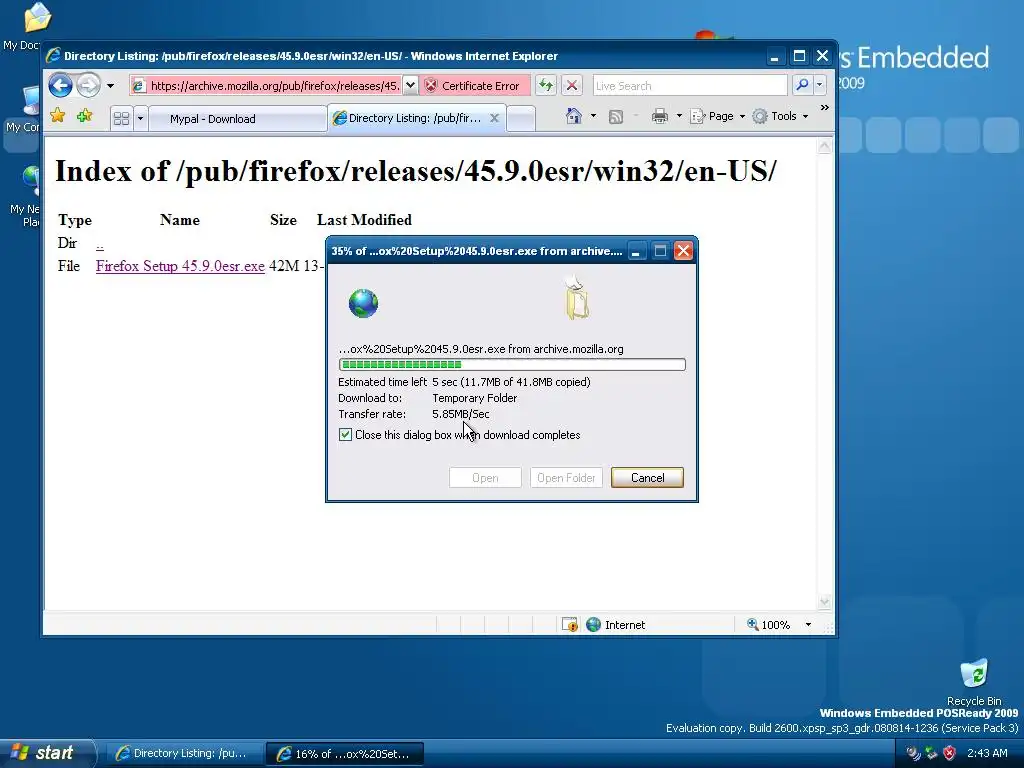Select the 16% download taskbar button

(x=345, y=754)
